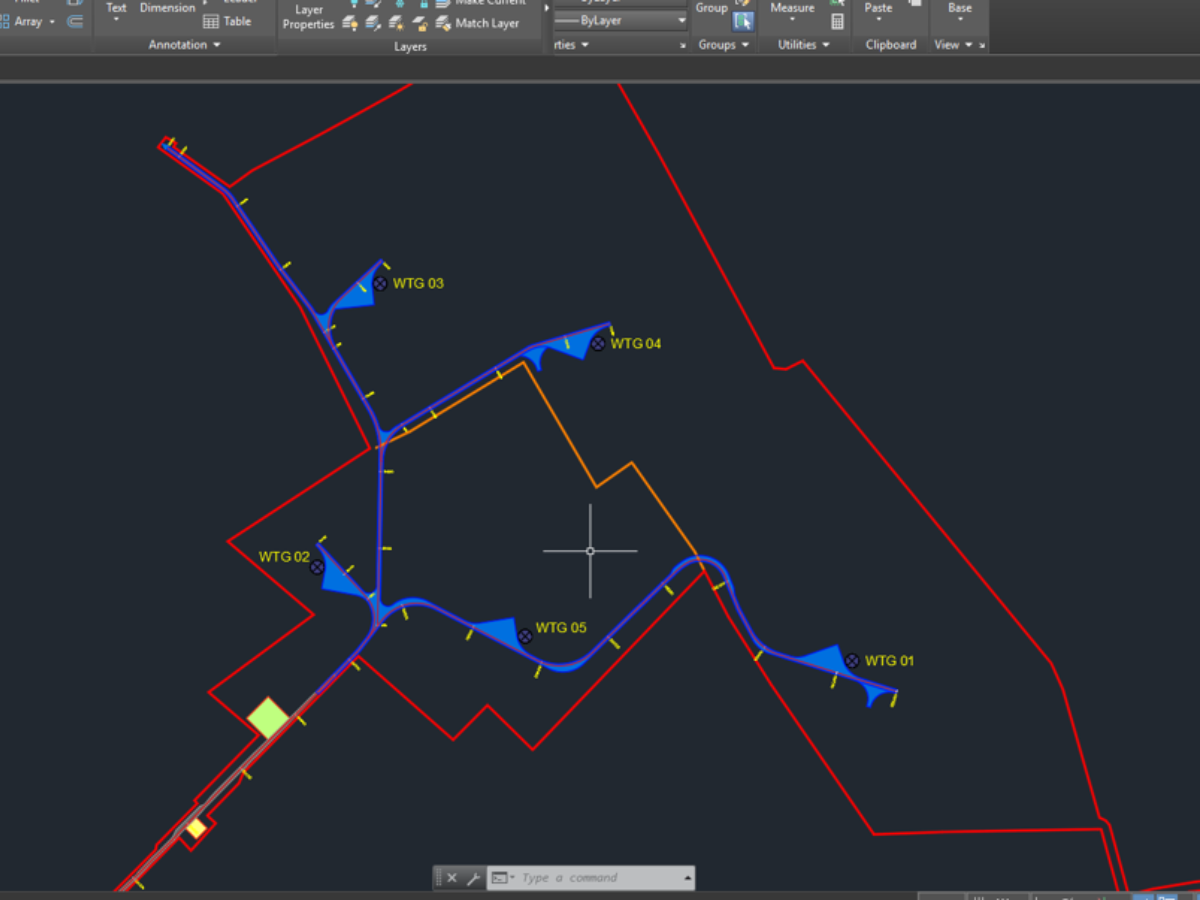The width and height of the screenshot is (1200, 900).
Task: Click the Match Layer icon
Action: coord(444,23)
